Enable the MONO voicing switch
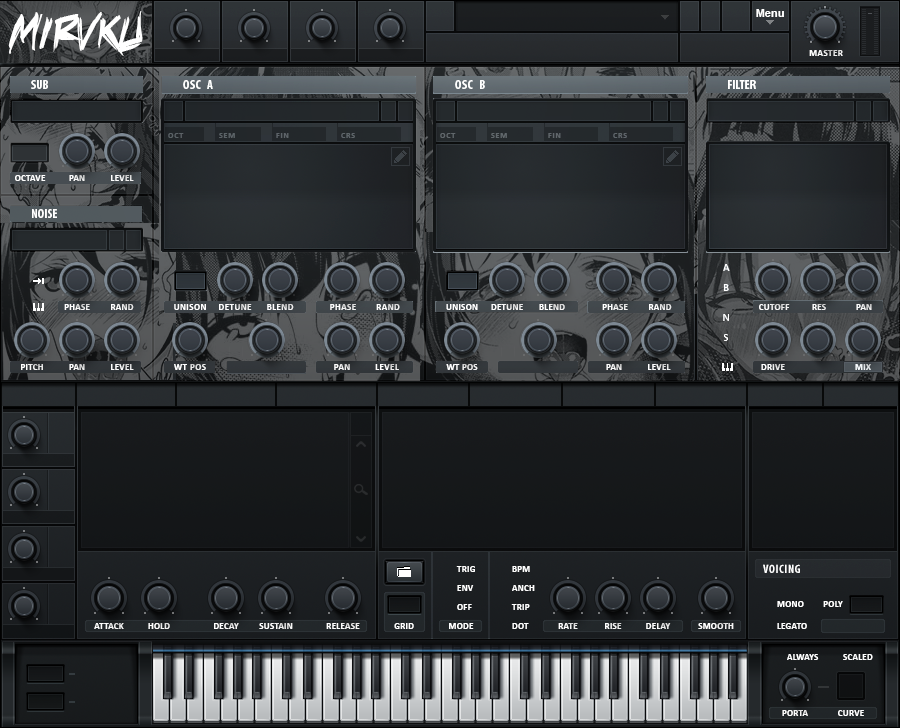The height and width of the screenshot is (728, 900). [x=790, y=604]
